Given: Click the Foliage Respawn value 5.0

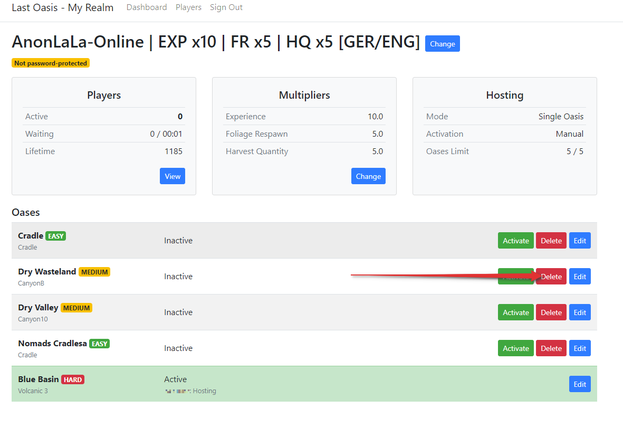Looking at the screenshot, I should [377, 134].
